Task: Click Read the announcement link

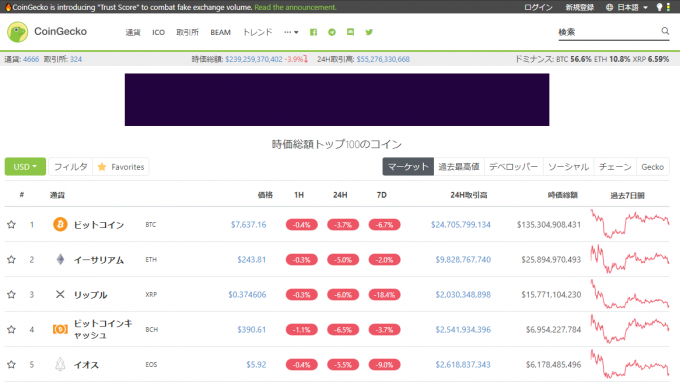Action: (295, 7)
